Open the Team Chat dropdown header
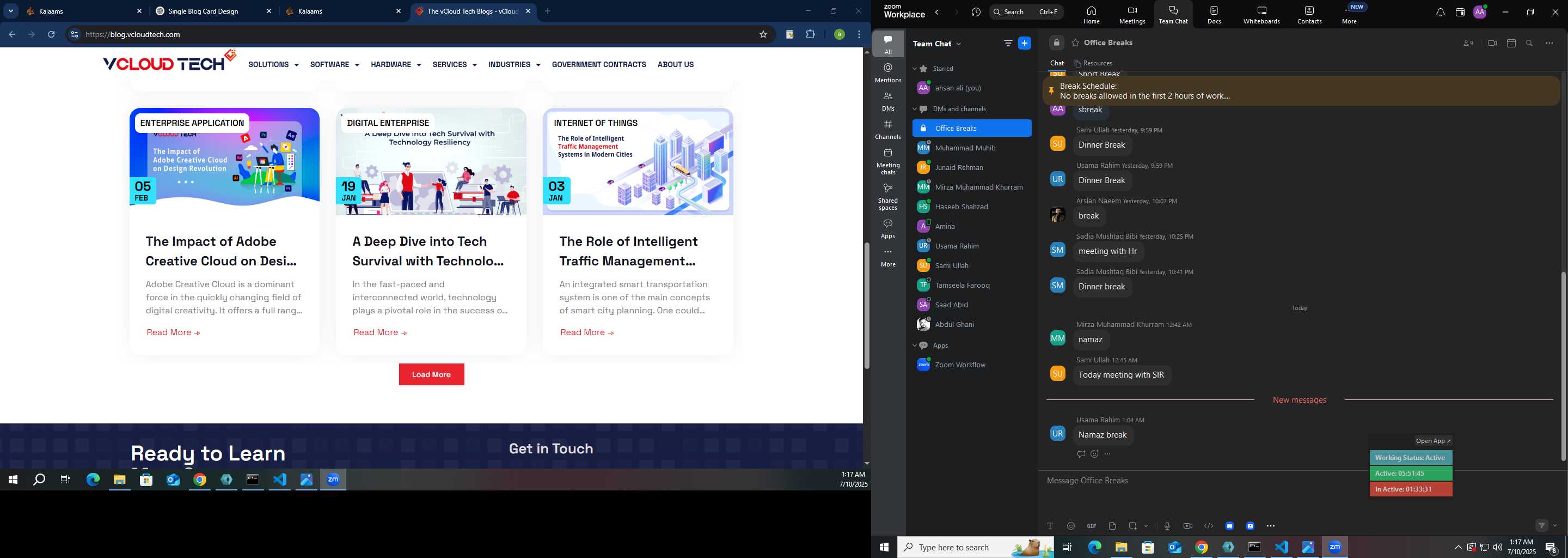 point(938,44)
